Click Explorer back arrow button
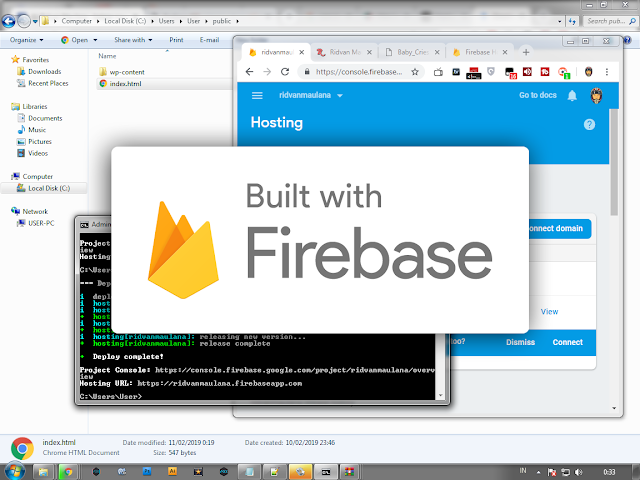Screen dimensions: 640x480 9,21
